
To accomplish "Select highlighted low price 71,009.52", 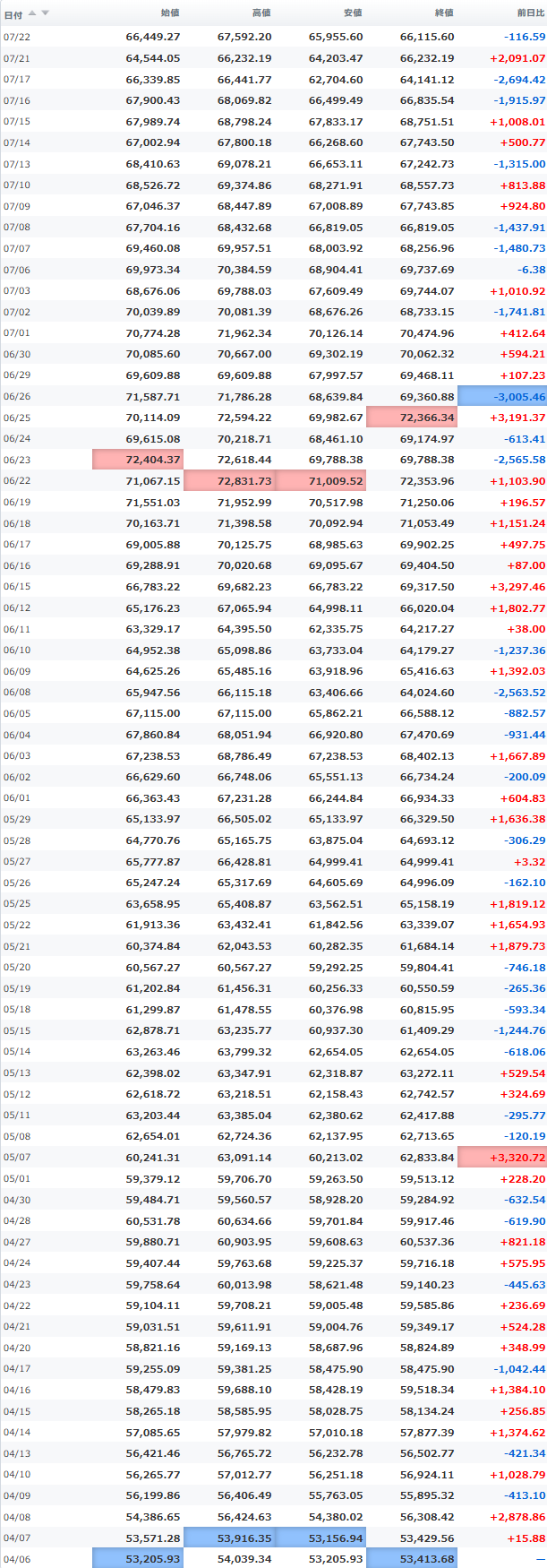I will (320, 481).
